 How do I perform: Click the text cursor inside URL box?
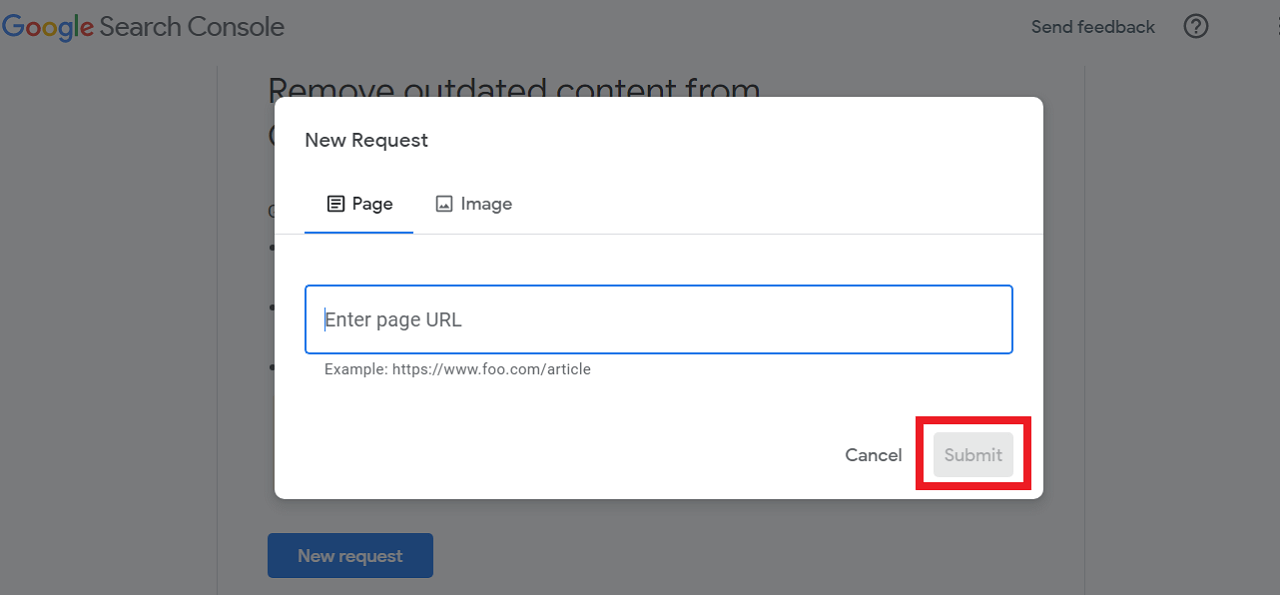click(x=325, y=319)
